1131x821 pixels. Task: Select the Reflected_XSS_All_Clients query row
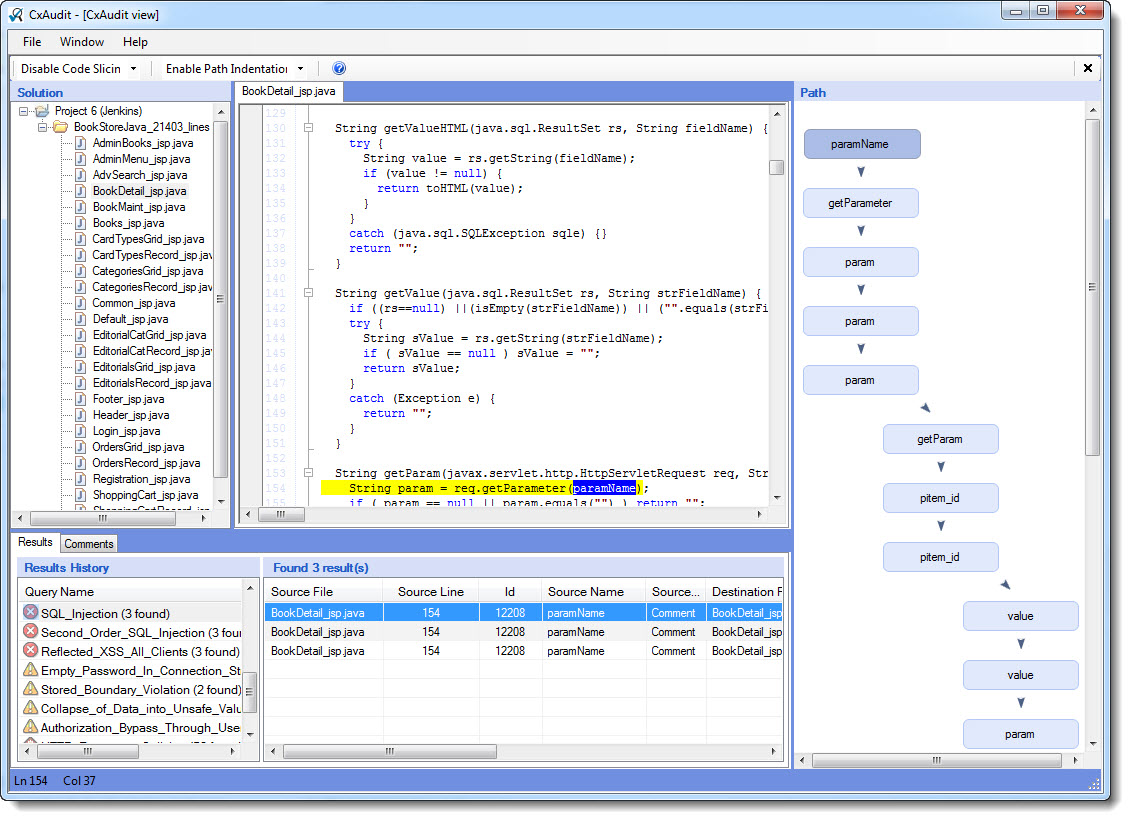(x=140, y=651)
